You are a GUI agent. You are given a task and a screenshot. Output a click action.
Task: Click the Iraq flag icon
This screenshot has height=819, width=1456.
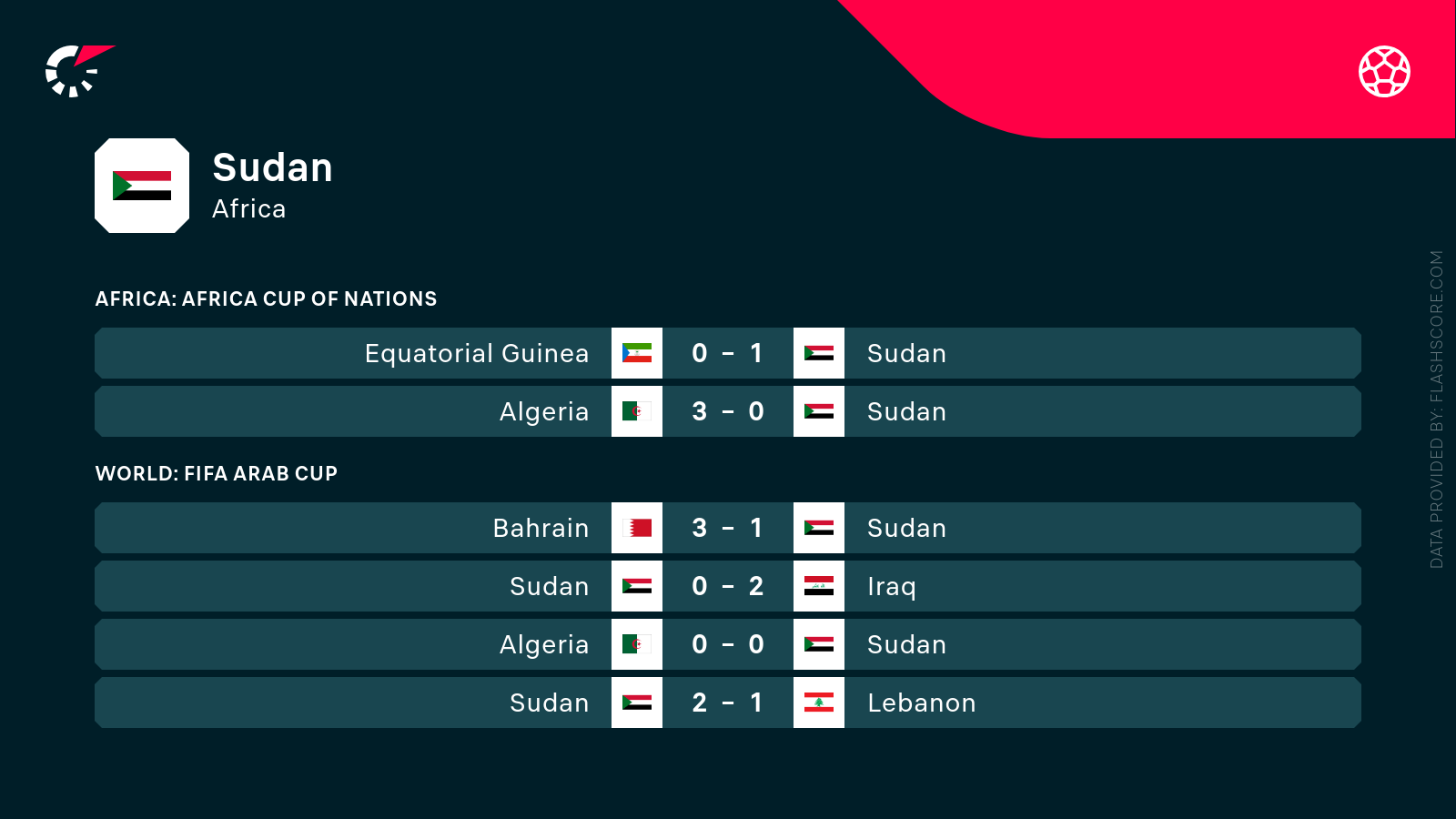819,586
